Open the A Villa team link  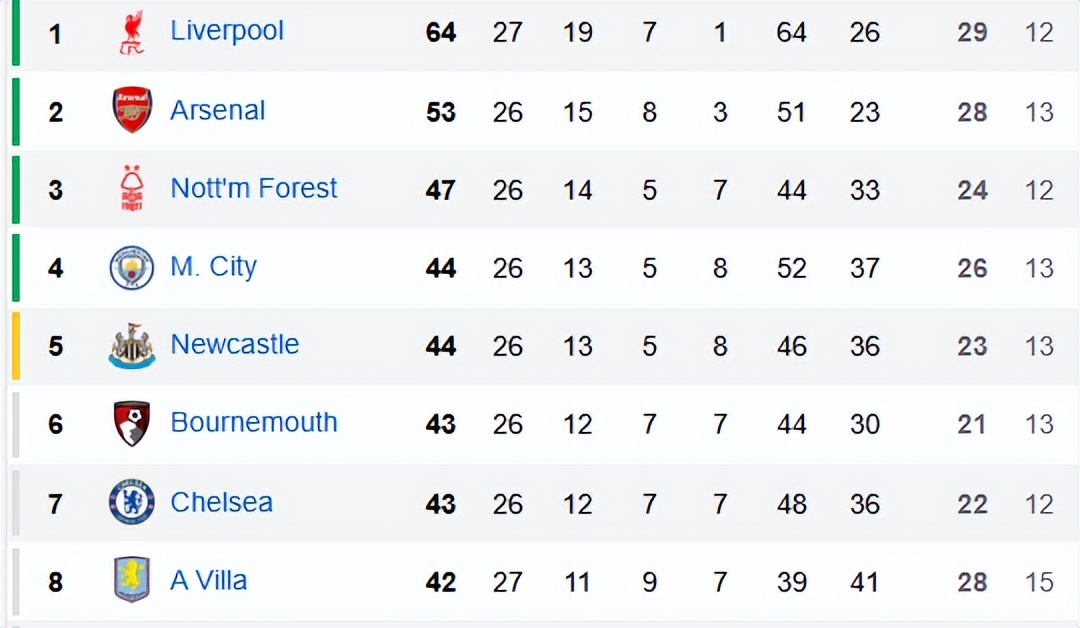point(209,580)
